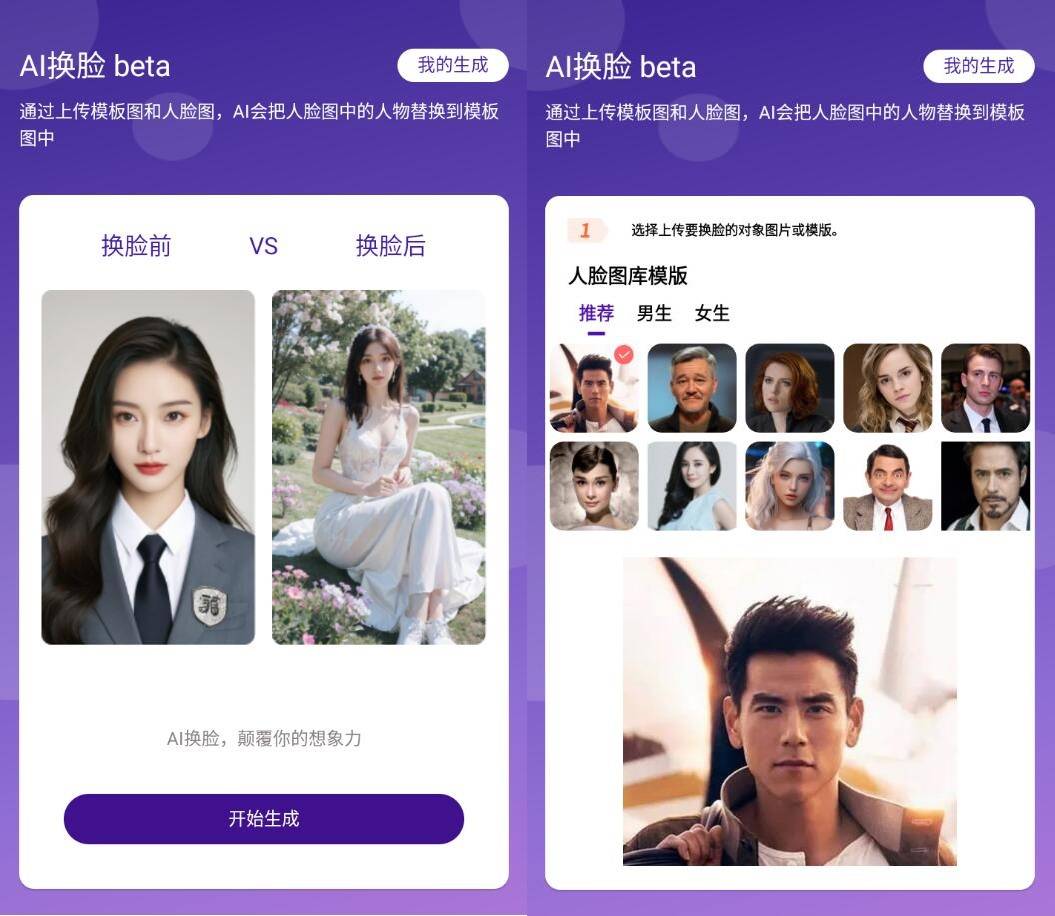The height and width of the screenshot is (916, 1055).
Task: Select the red-haired woman template
Action: [x=790, y=388]
